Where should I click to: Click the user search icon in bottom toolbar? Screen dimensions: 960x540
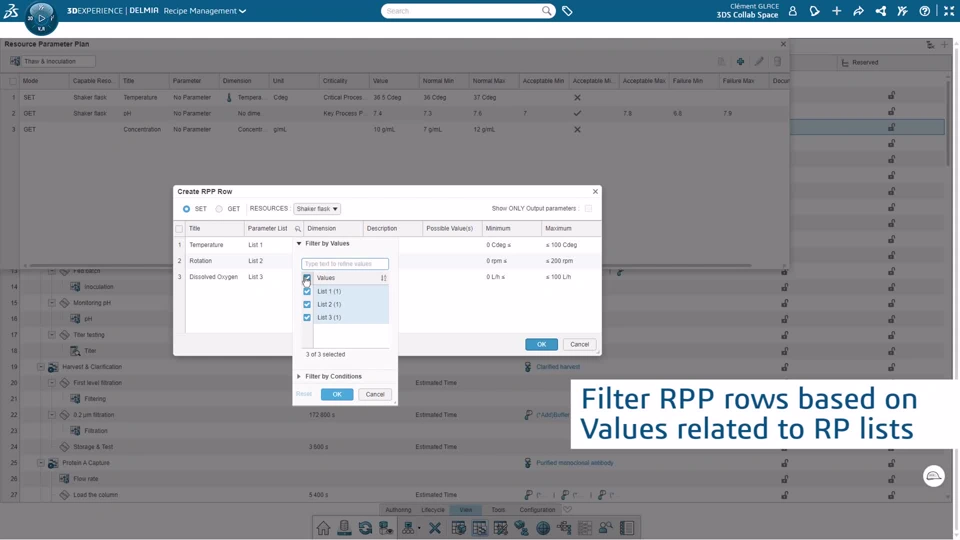click(606, 528)
